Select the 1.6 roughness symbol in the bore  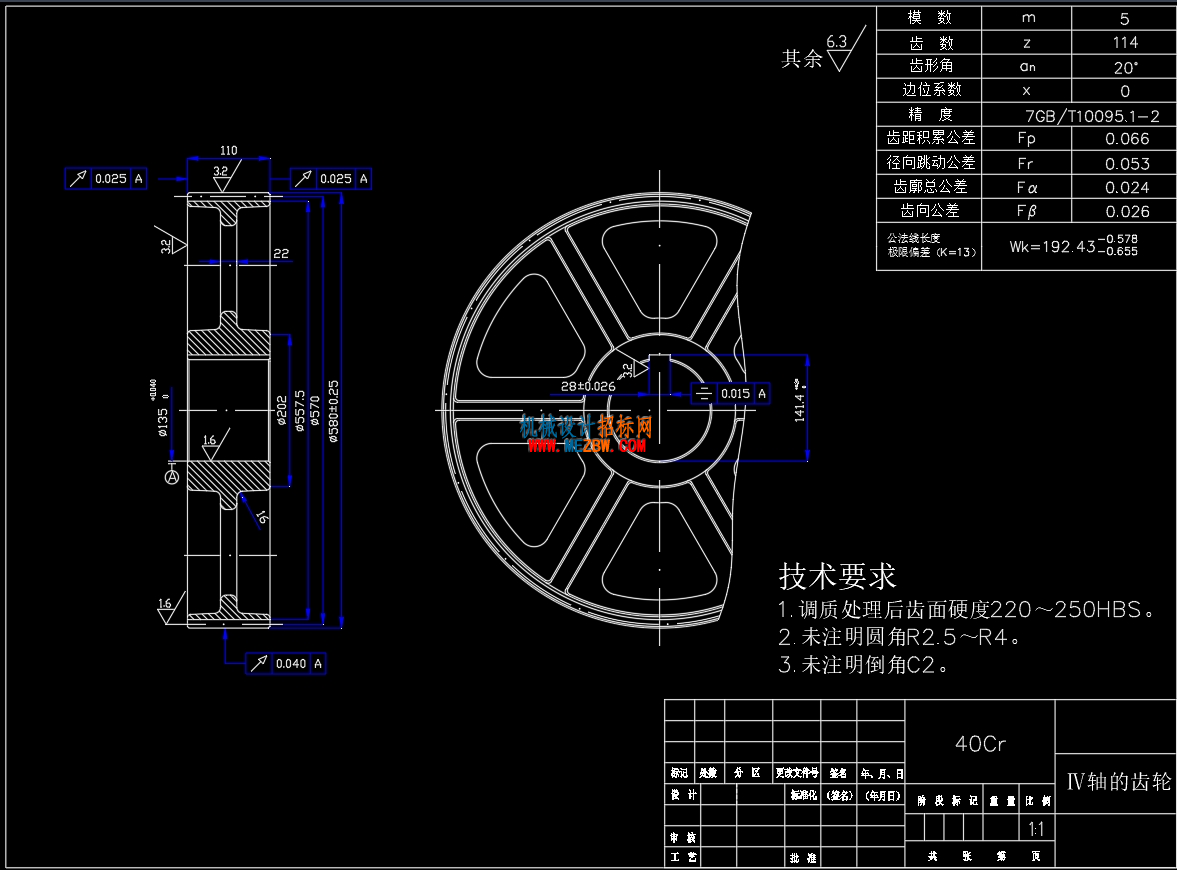click(213, 444)
